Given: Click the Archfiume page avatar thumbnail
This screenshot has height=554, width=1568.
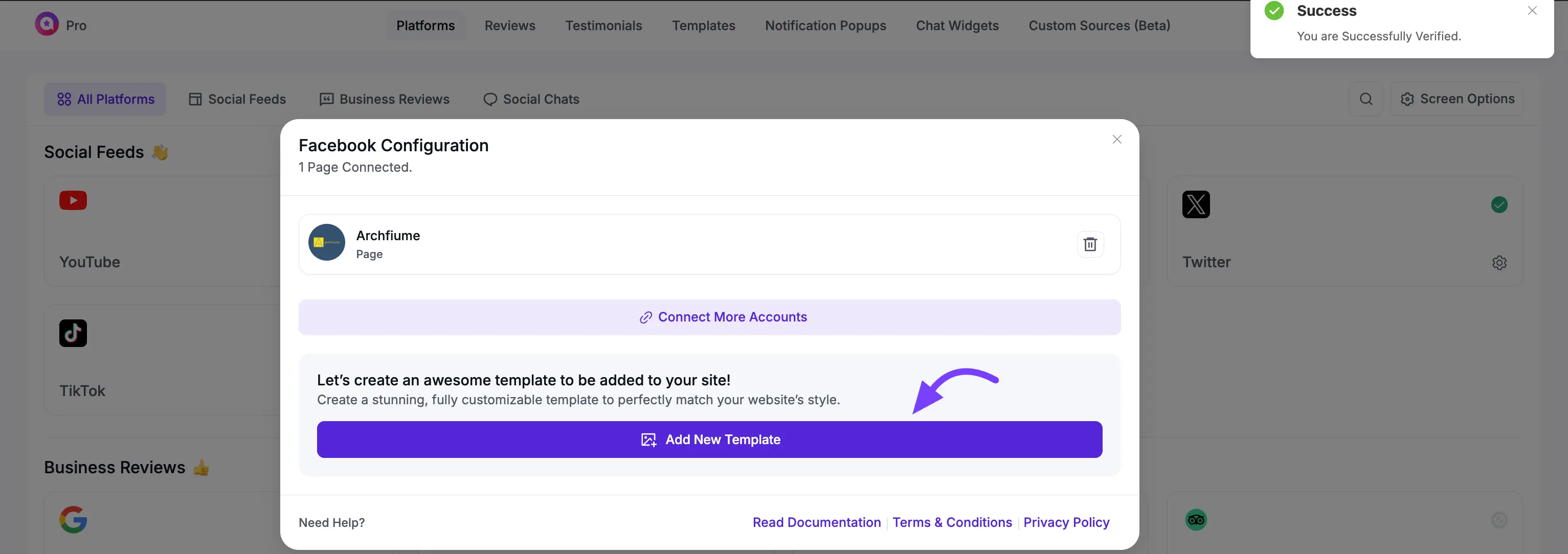Looking at the screenshot, I should tap(326, 242).
